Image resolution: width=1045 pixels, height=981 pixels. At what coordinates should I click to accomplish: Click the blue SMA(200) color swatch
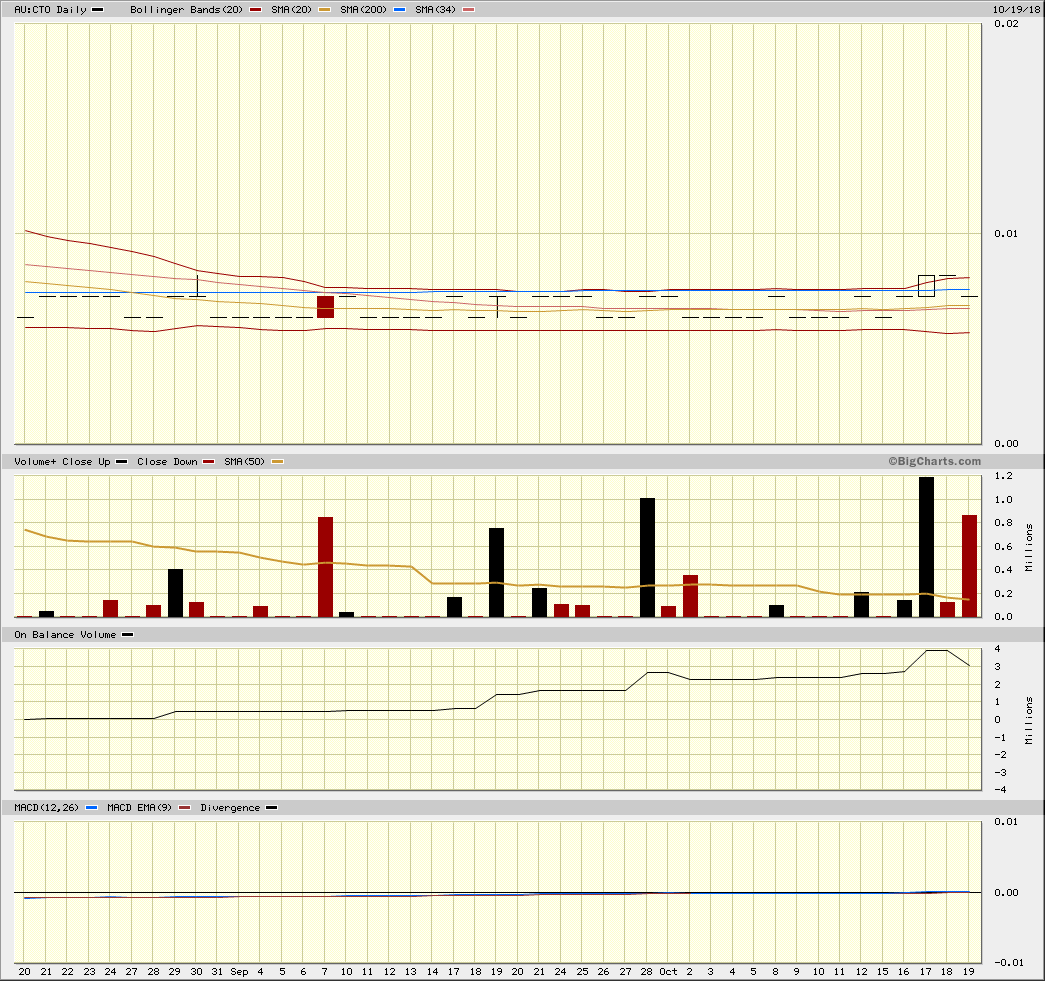(x=400, y=10)
